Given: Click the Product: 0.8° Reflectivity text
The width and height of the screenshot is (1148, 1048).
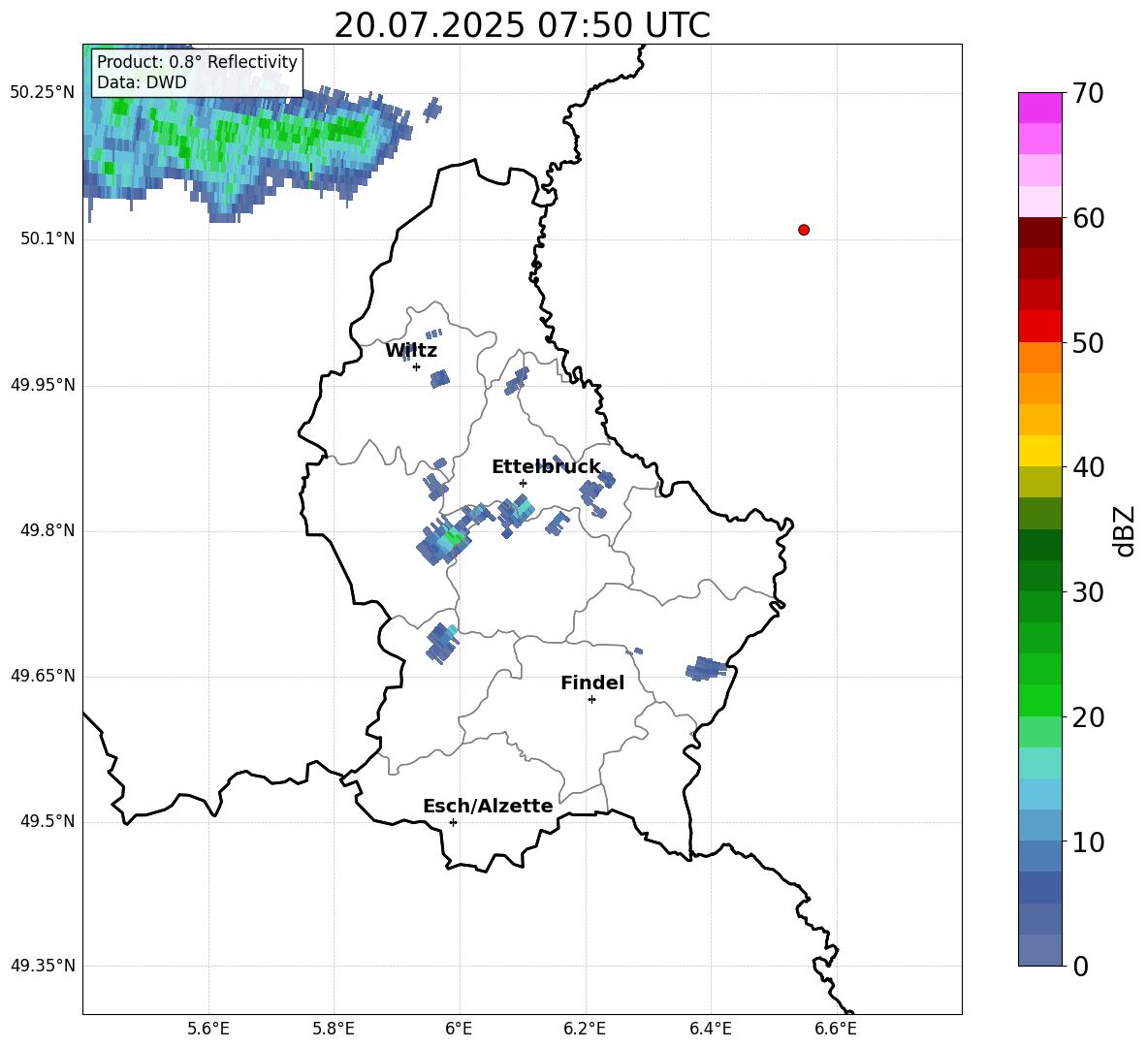Looking at the screenshot, I should [x=197, y=61].
